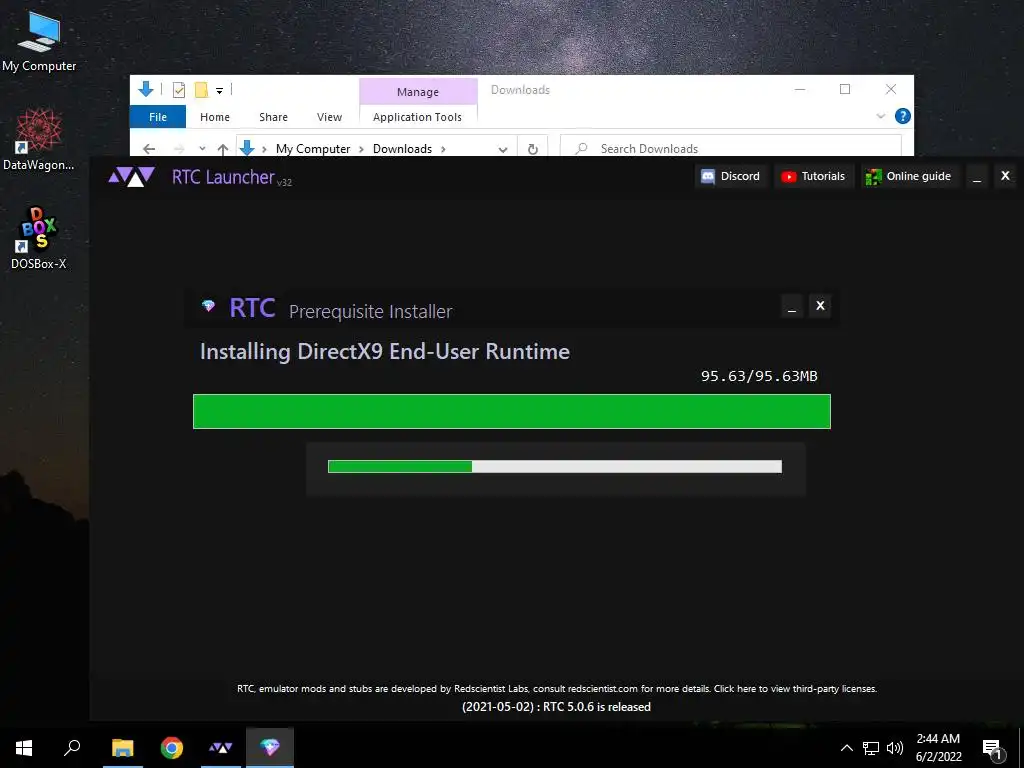
Task: Open the network tray icon
Action: click(x=871, y=748)
